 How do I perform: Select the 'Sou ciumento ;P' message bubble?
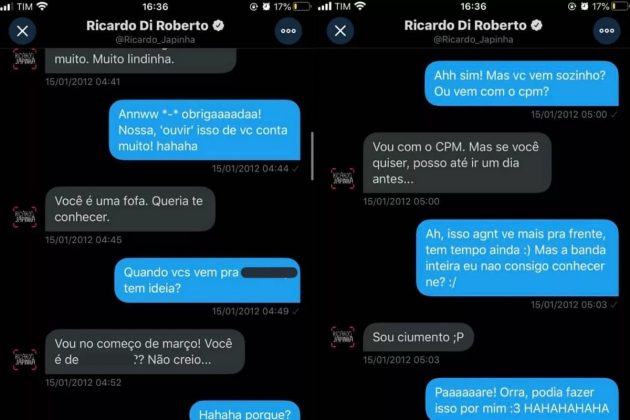click(418, 337)
